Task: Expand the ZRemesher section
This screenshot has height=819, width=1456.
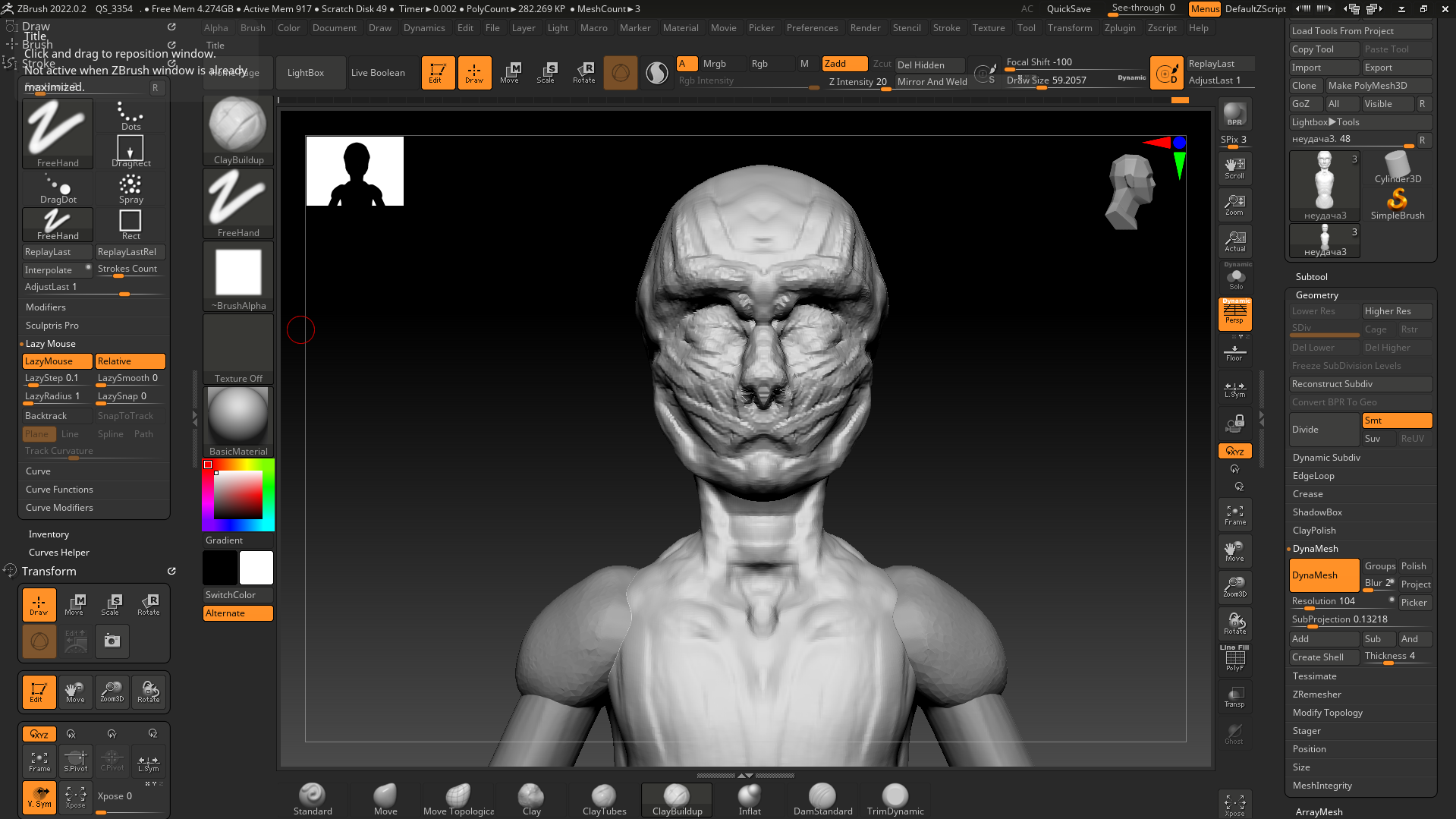Action: pos(1316,695)
